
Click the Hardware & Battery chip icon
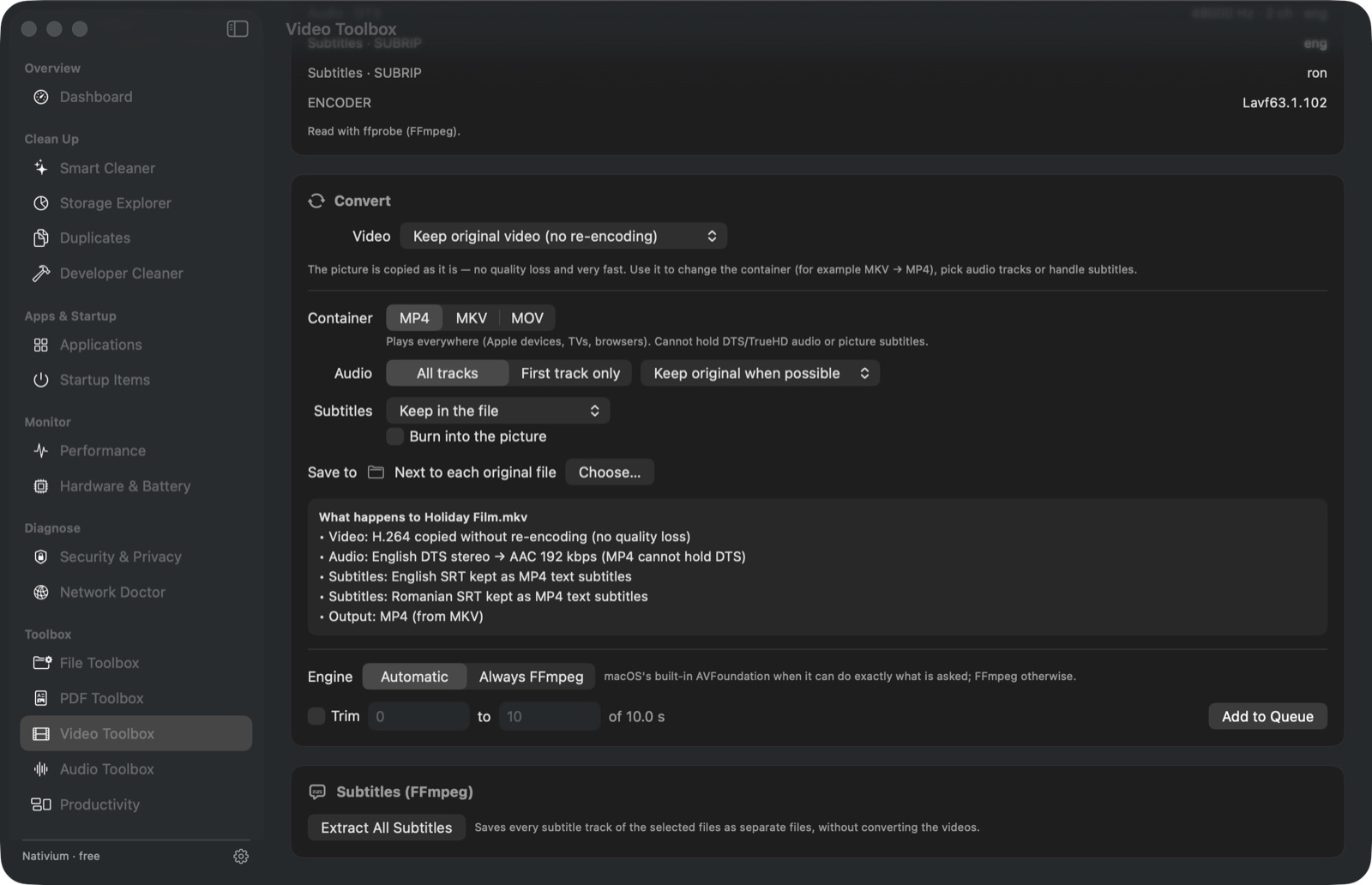point(41,486)
